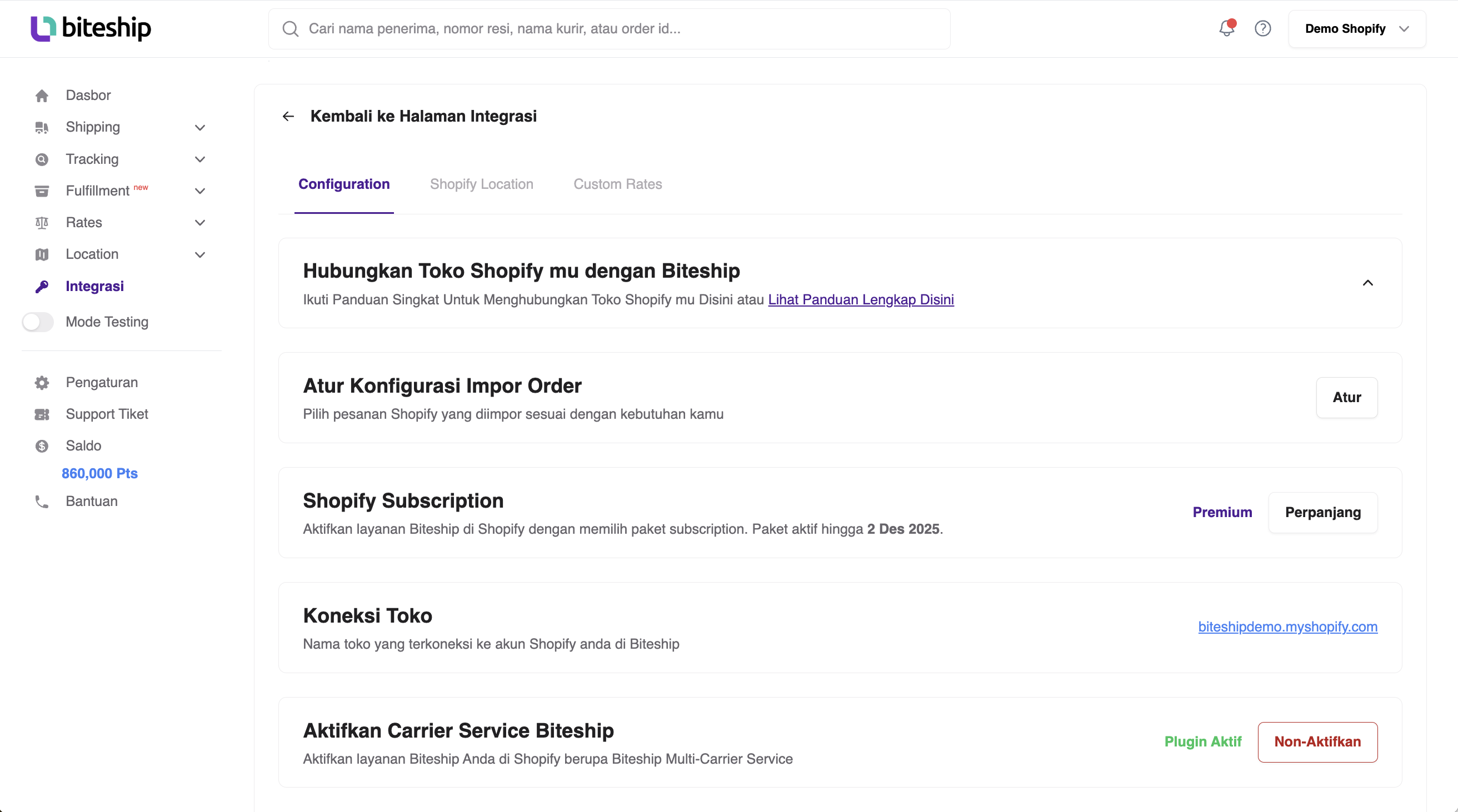Click the Location map icon

pos(41,254)
